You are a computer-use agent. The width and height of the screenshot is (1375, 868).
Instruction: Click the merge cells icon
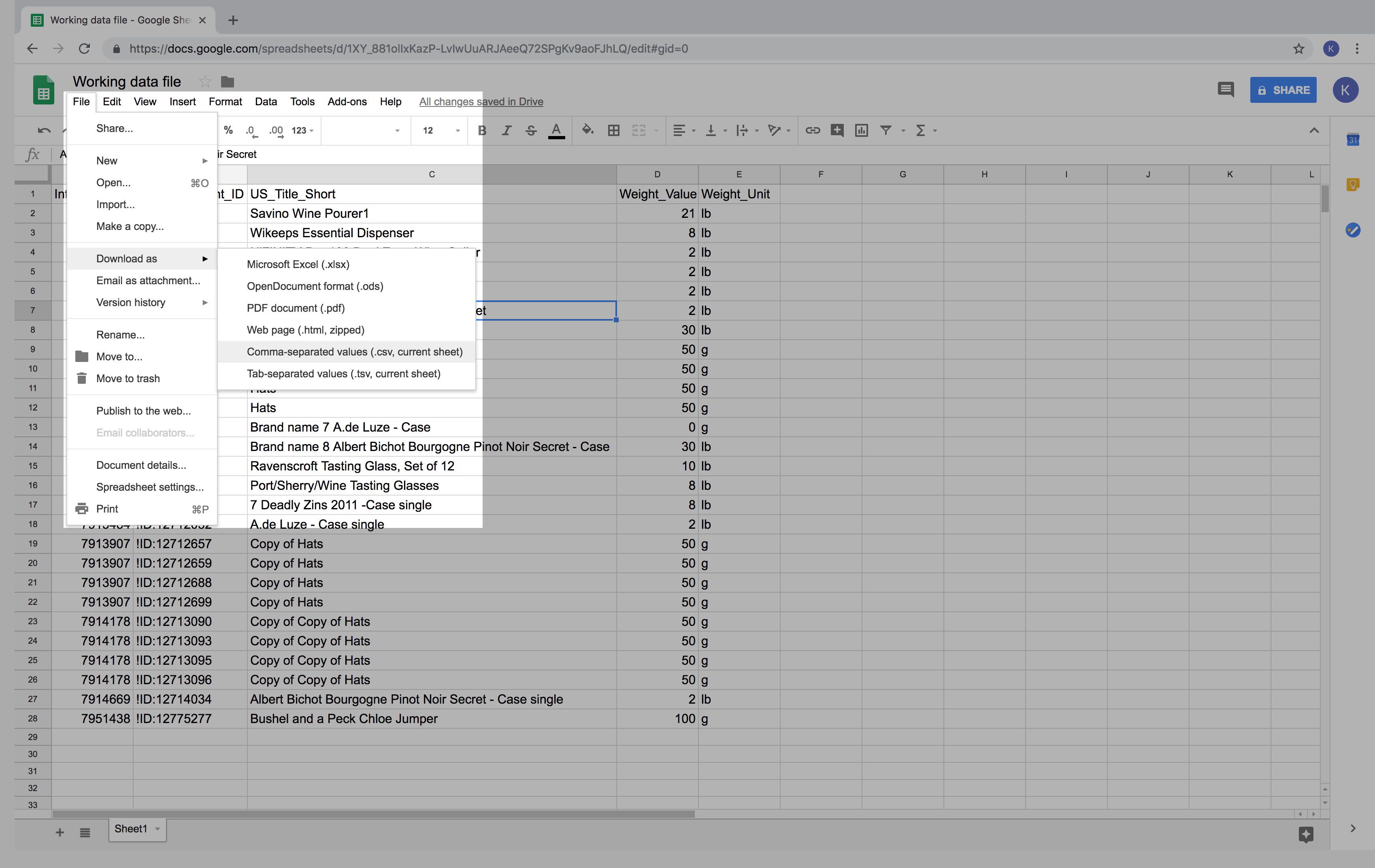[x=639, y=131]
